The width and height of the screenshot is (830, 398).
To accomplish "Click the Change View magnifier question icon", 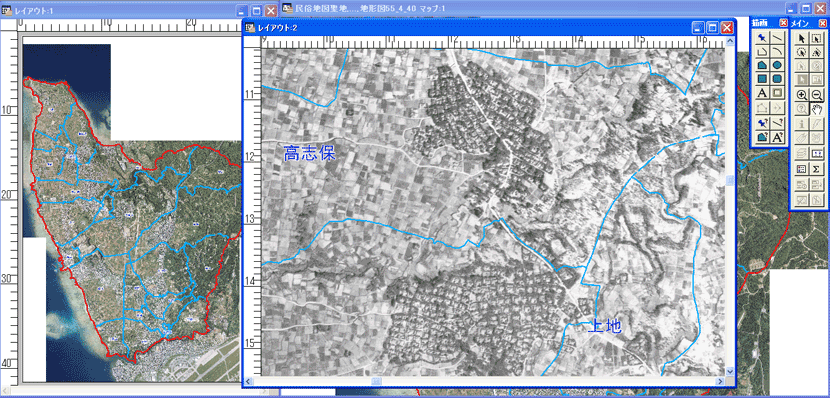I will 801,109.
